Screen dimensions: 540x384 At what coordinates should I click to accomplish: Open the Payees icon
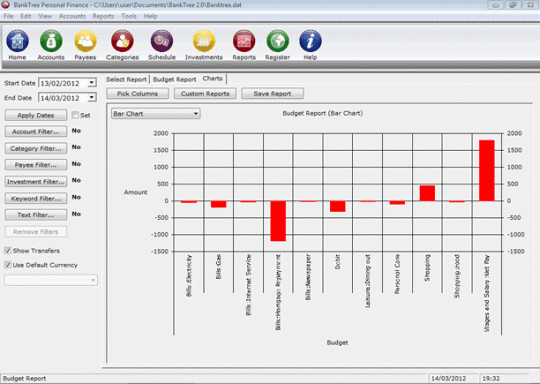tap(85, 41)
